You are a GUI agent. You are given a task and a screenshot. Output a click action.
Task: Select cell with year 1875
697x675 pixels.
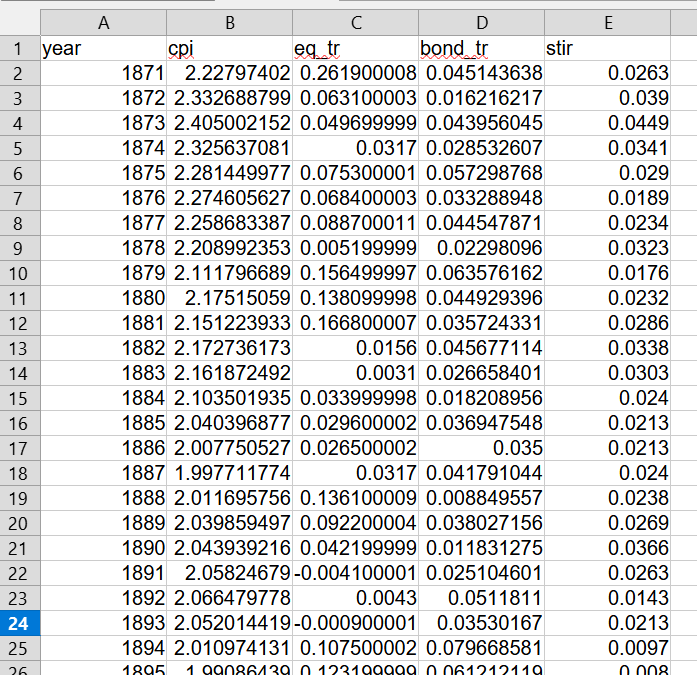point(104,173)
